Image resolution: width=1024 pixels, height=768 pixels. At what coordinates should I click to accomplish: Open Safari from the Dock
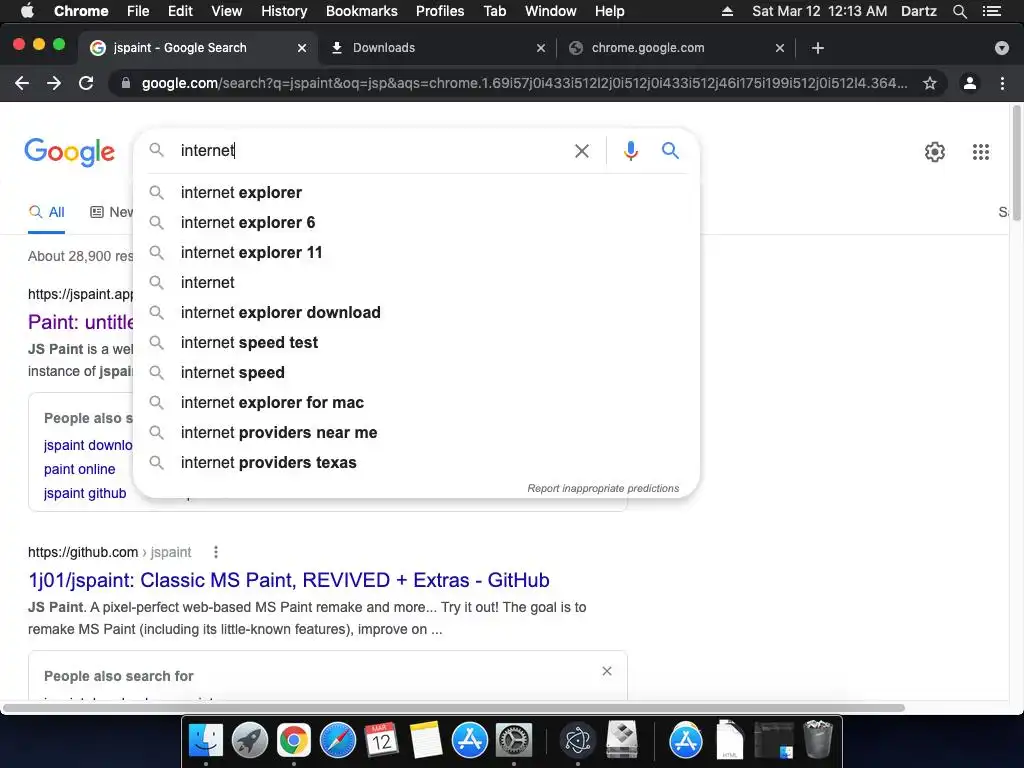[338, 741]
